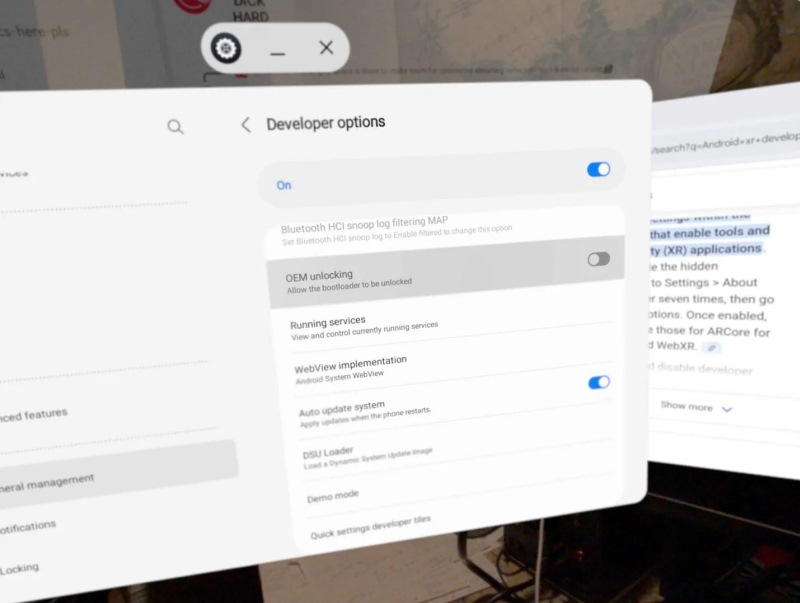Open Notifications in the sidebar

30,525
